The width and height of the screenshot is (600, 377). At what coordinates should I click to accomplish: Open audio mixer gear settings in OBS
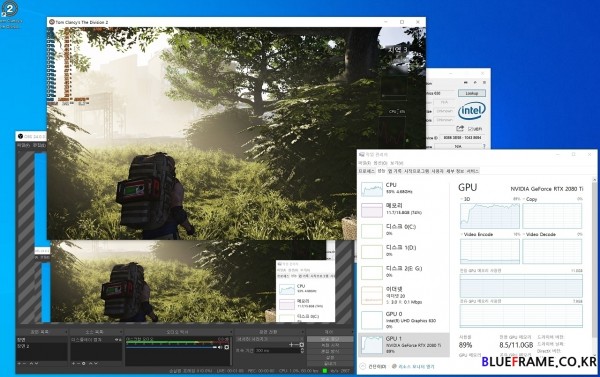point(227,347)
